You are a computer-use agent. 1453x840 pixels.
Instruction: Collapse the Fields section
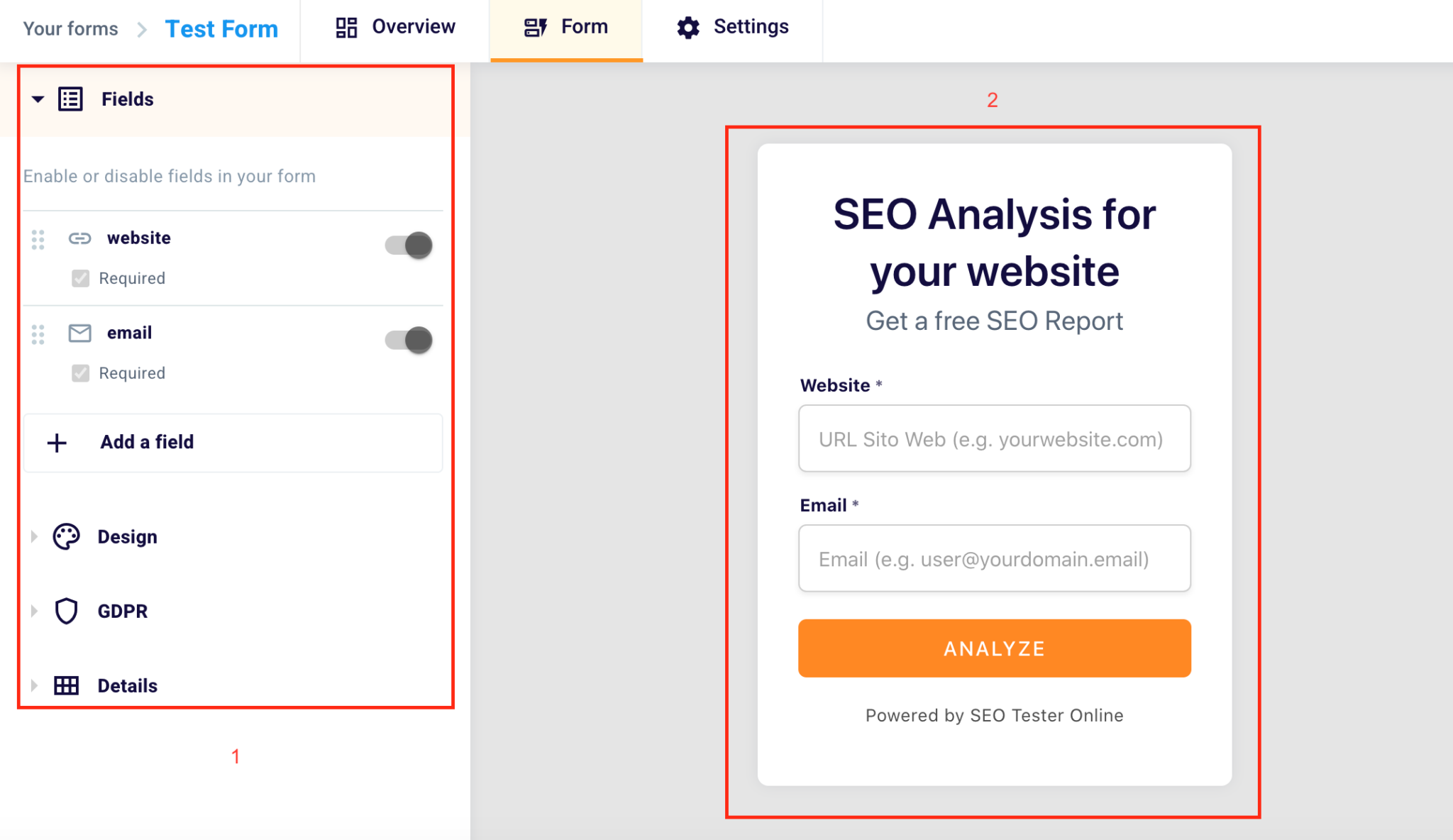tap(38, 99)
